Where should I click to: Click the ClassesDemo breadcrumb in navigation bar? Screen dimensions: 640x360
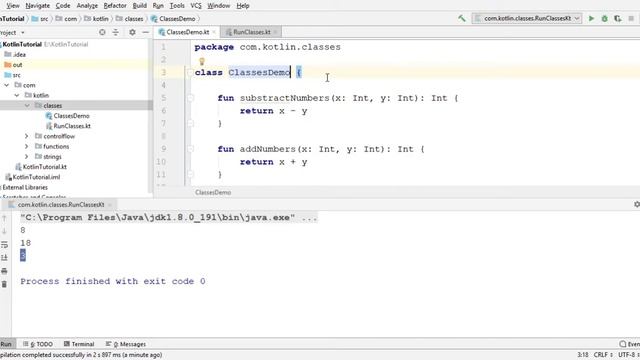coord(173,19)
